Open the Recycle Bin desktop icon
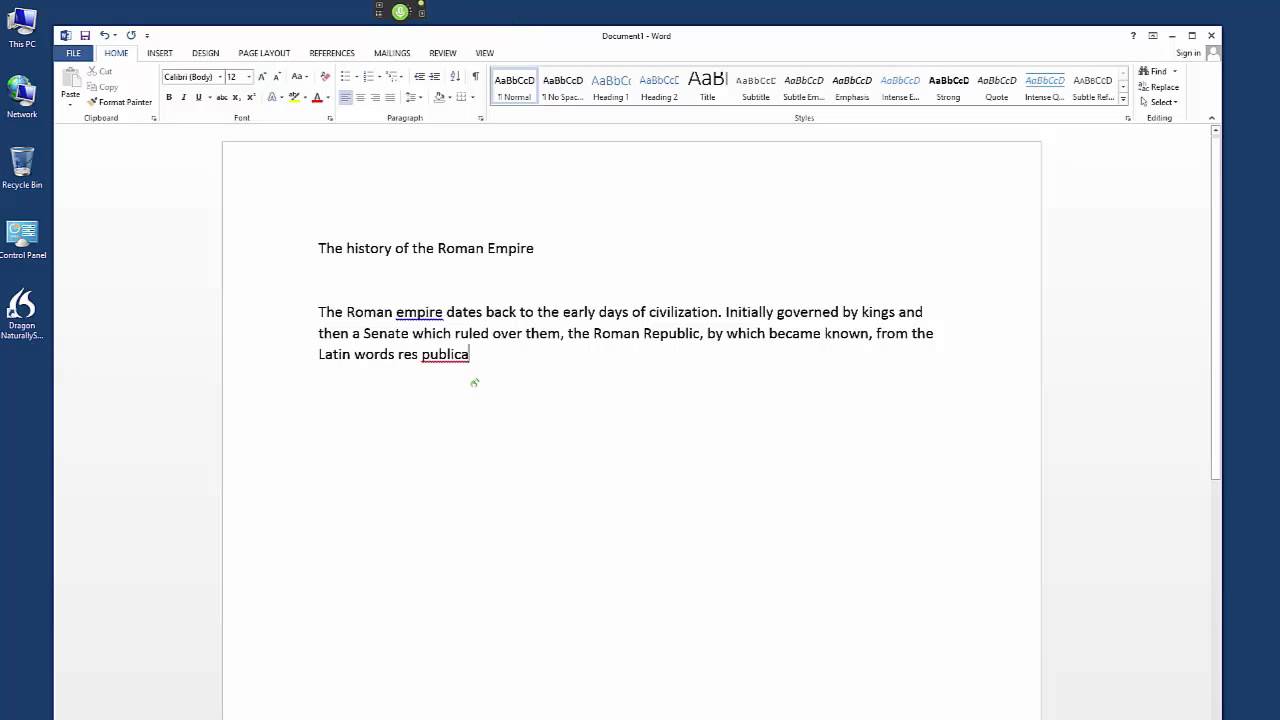Screen dimensions: 1280x720 point(22,167)
